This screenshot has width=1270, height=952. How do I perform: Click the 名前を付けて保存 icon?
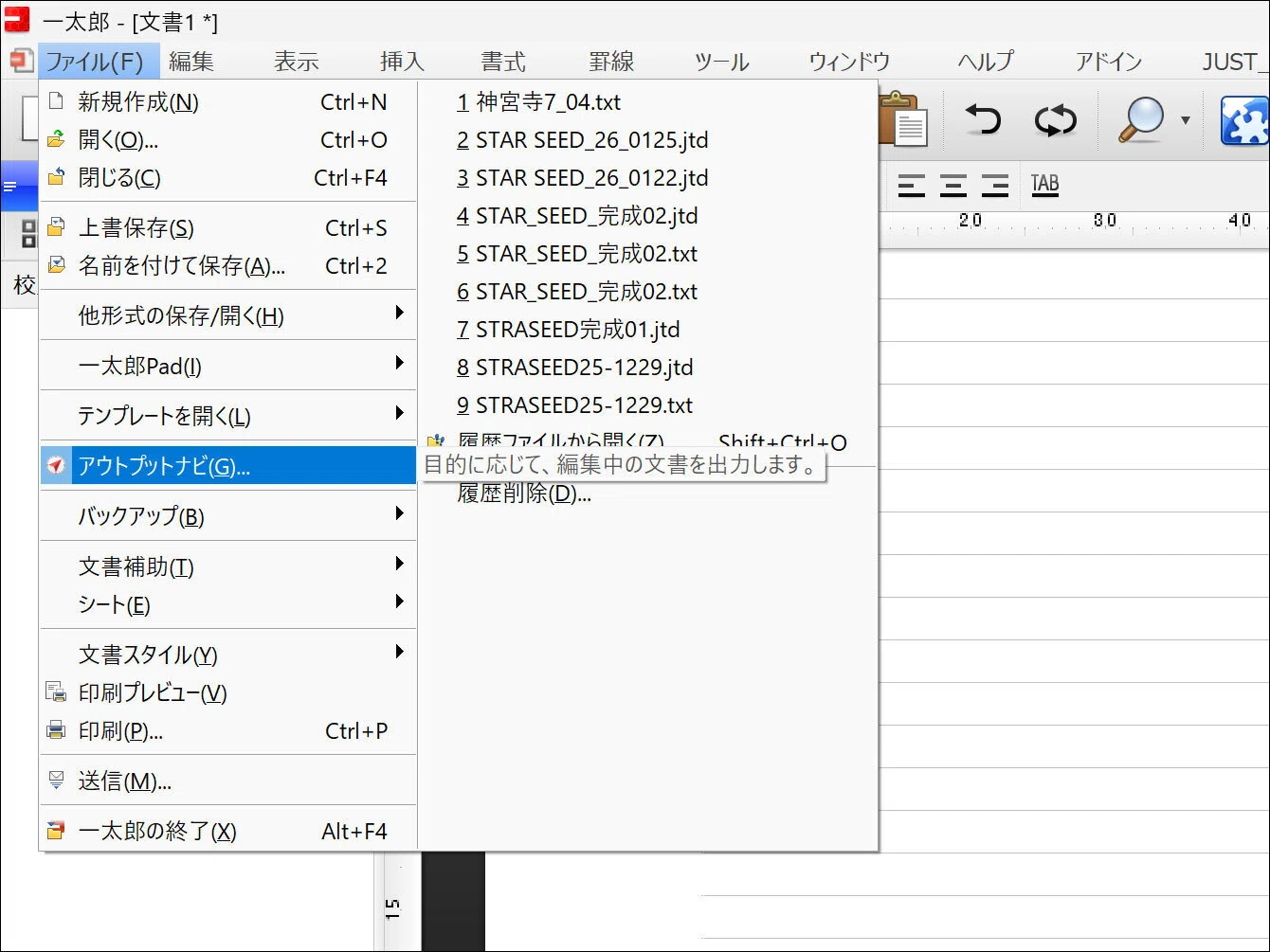[x=57, y=265]
